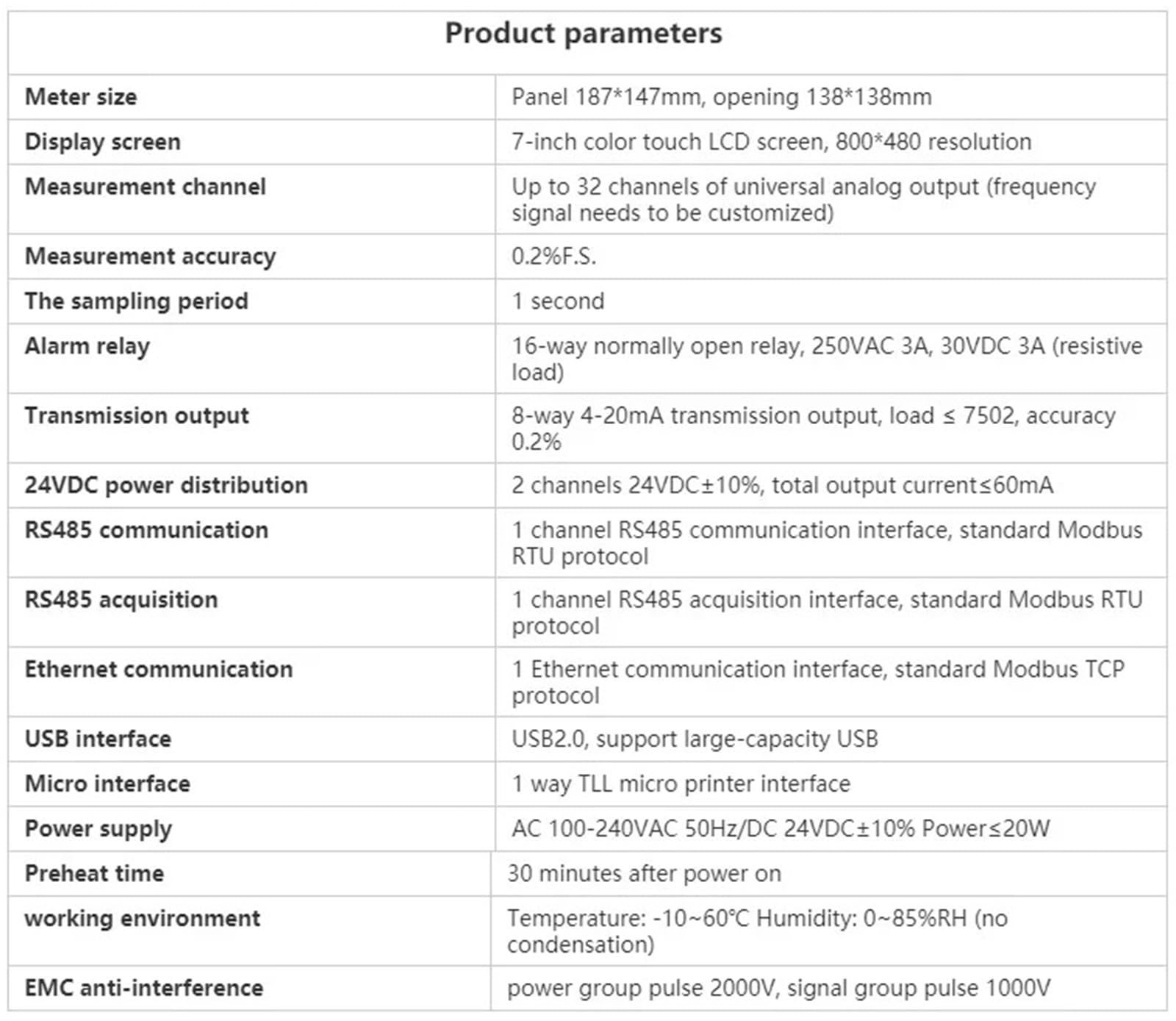Image resolution: width=1176 pixels, height=1021 pixels.
Task: Select the sampling period label
Action: (137, 301)
